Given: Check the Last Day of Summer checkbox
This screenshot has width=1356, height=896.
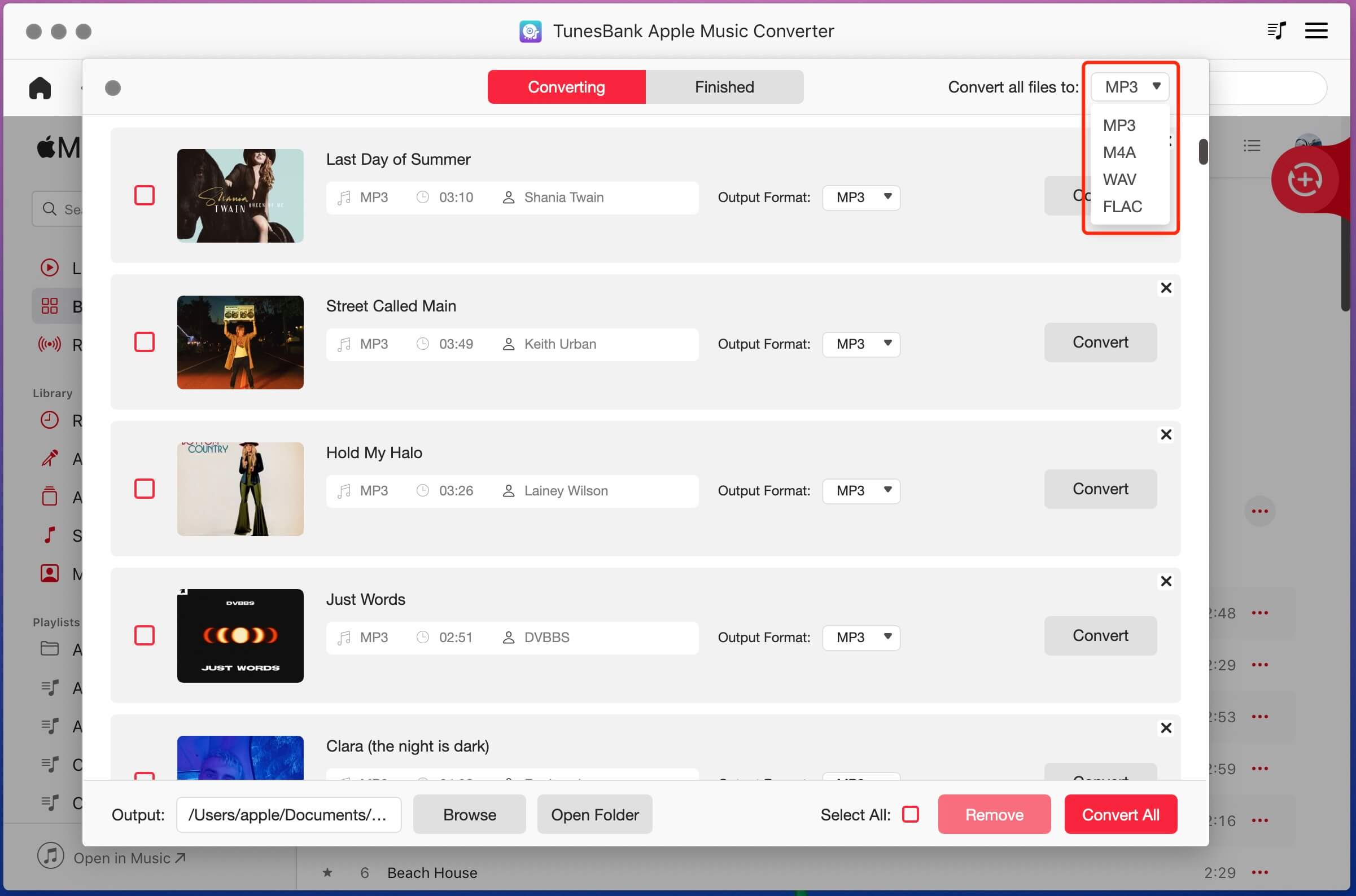Looking at the screenshot, I should 144,195.
